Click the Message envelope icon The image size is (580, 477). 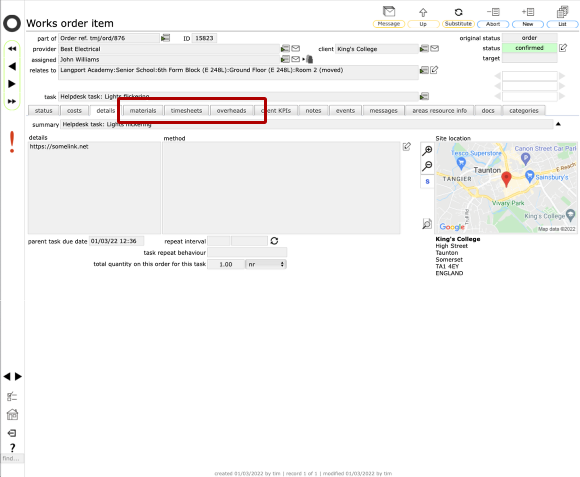388,11
